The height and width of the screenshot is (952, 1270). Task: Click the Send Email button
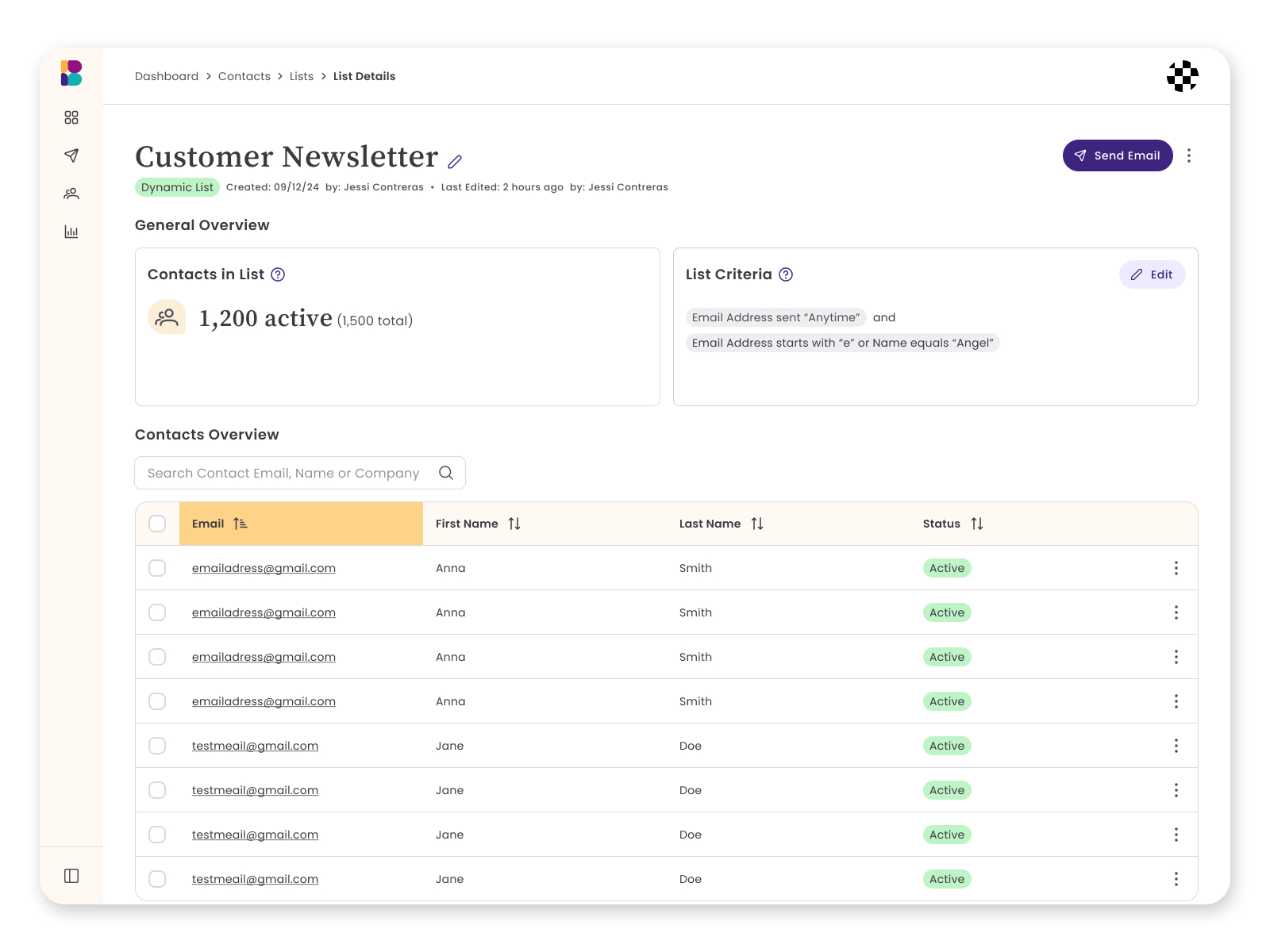(x=1118, y=155)
